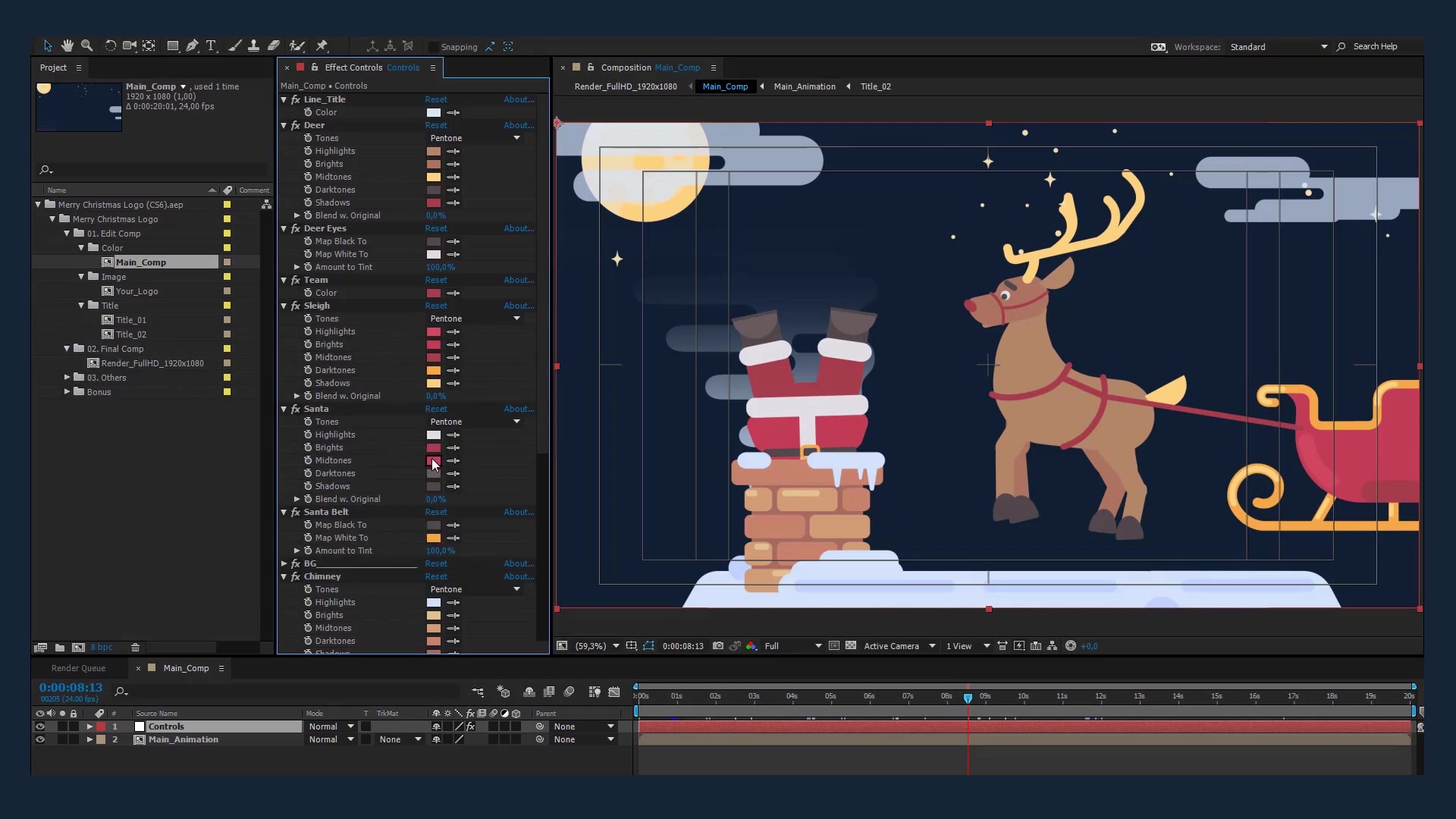Expand the BG effect group
Screen dimensions: 1456x819
tap(284, 563)
